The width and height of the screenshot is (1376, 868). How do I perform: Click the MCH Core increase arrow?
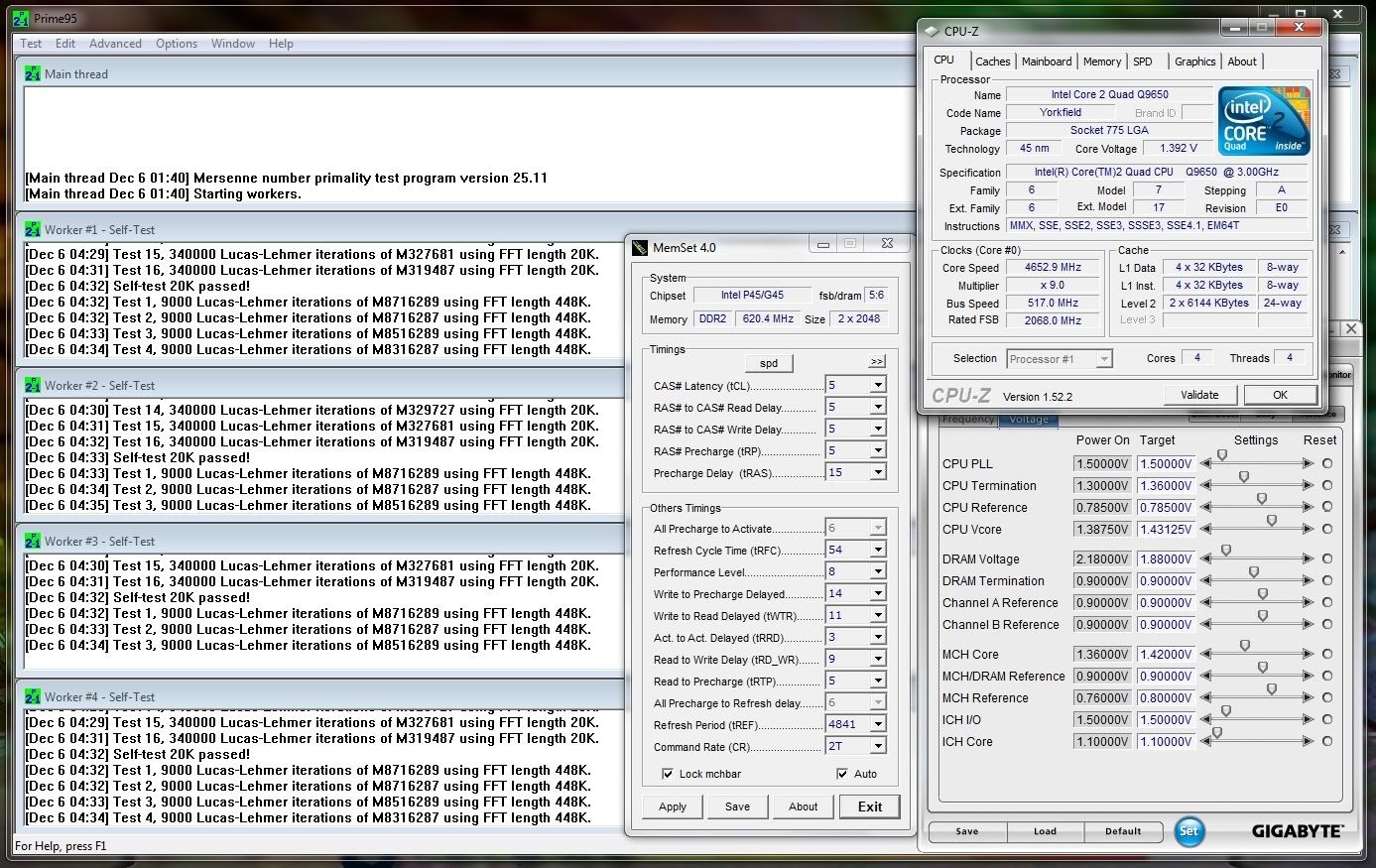pos(1309,654)
